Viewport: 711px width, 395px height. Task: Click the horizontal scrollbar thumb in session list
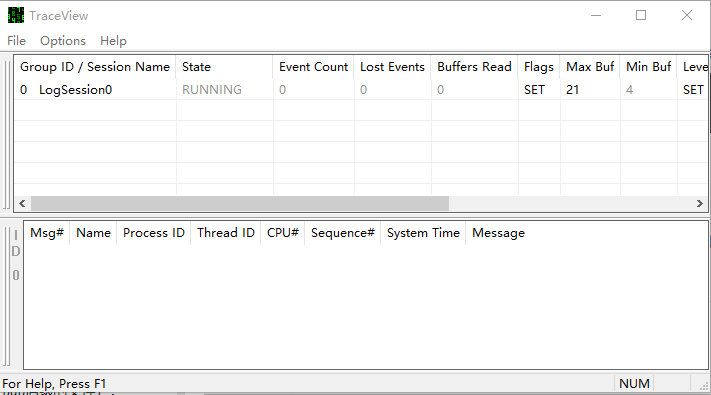240,204
